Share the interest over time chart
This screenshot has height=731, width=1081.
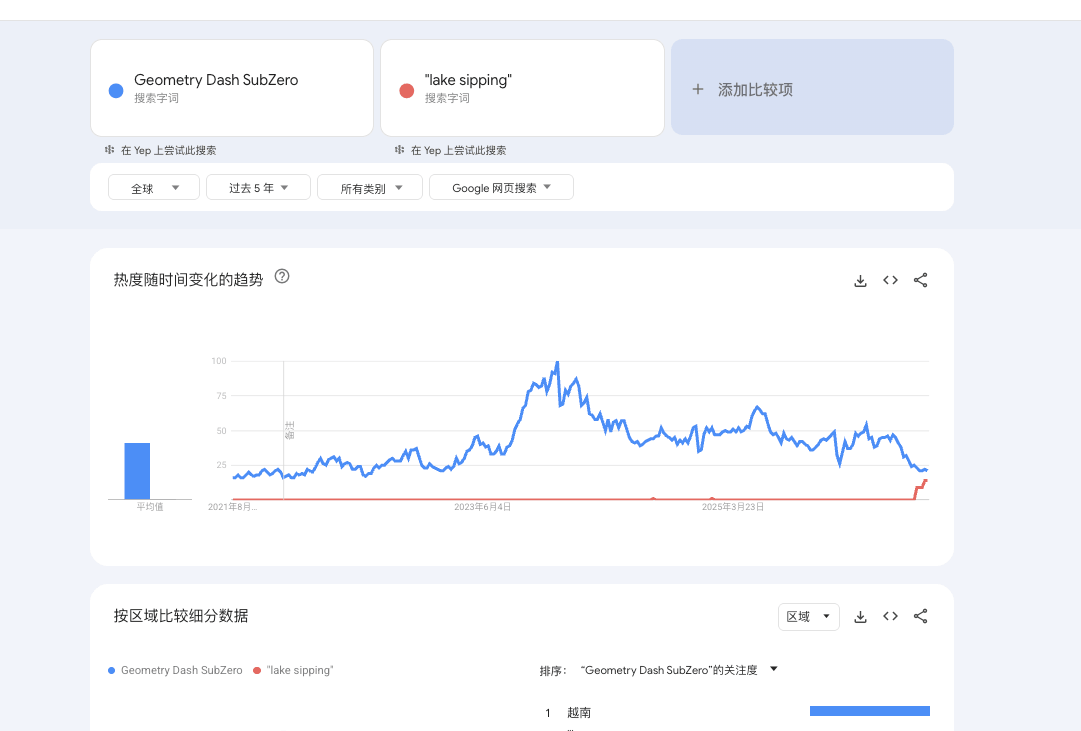pyautogui.click(x=920, y=280)
